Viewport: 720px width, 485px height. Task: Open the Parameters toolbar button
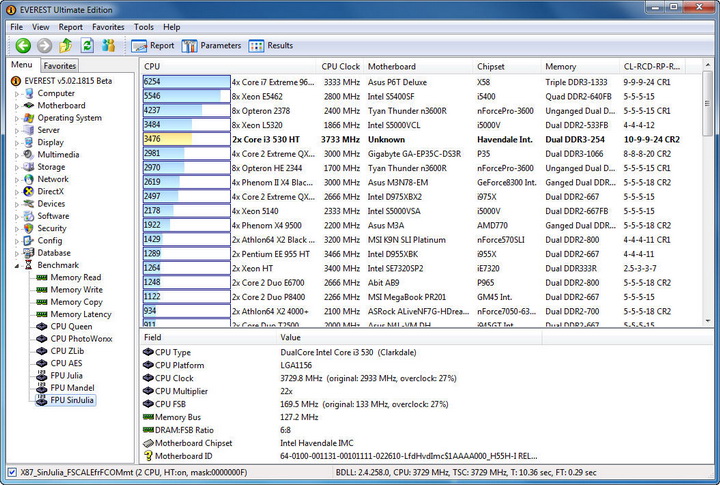point(211,45)
